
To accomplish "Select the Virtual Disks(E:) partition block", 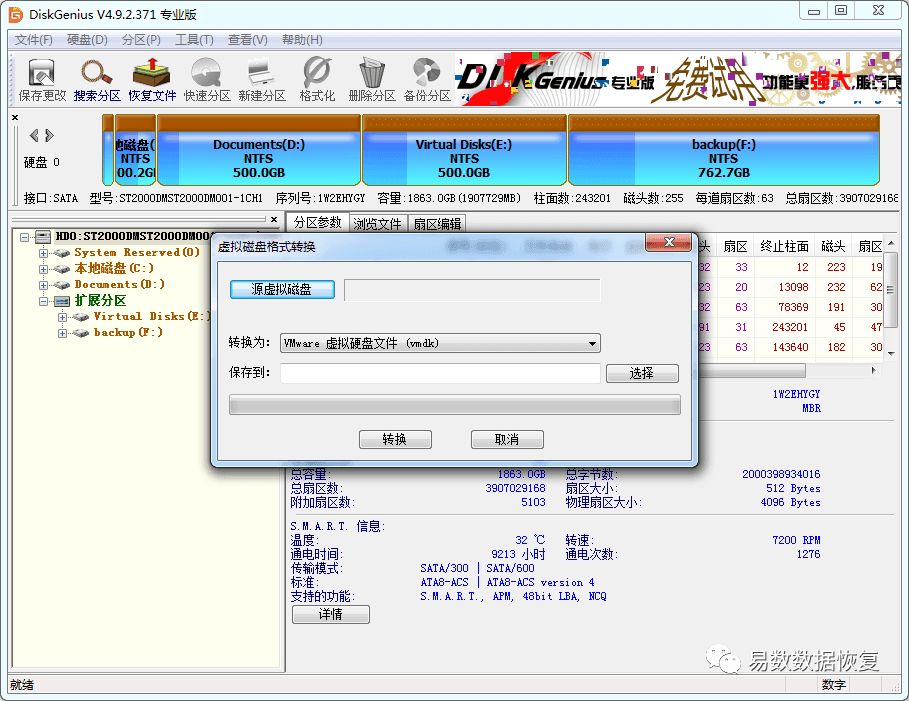I will click(x=464, y=150).
